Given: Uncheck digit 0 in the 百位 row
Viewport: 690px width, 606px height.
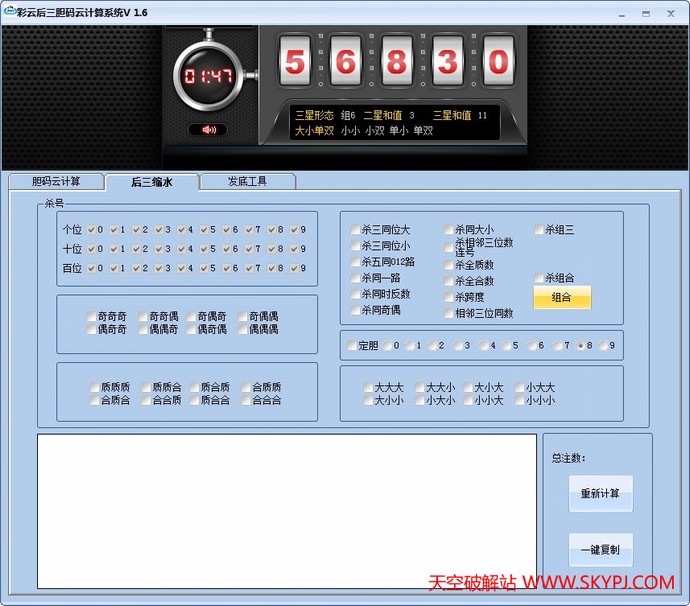Looking at the screenshot, I should pyautogui.click(x=92, y=268).
